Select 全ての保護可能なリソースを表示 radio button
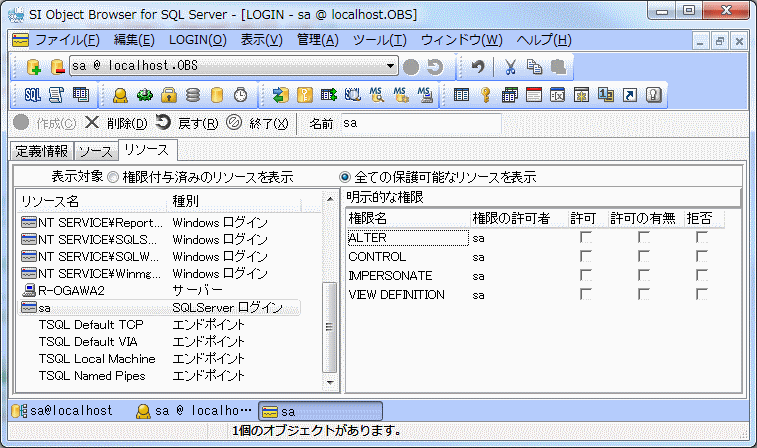The image size is (757, 448). [345, 177]
